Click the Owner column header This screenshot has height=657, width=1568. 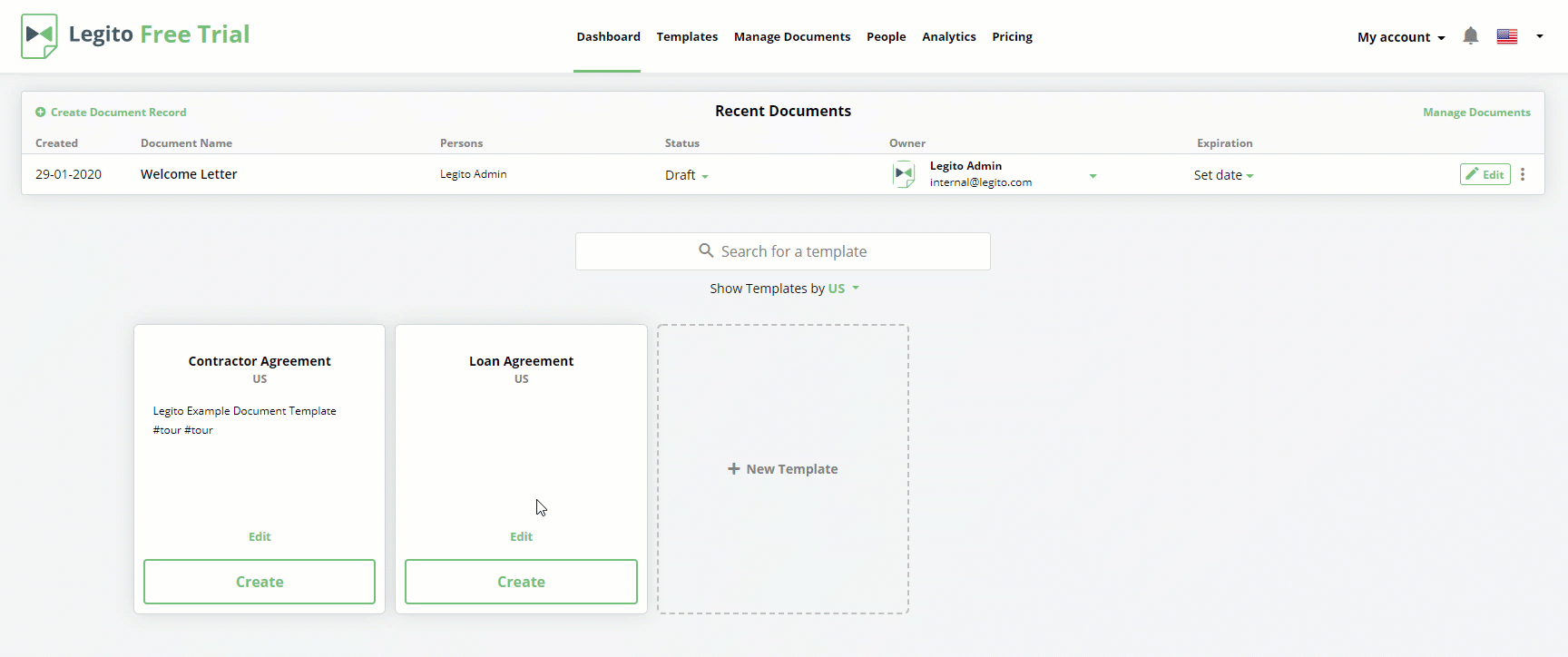pyautogui.click(x=907, y=143)
